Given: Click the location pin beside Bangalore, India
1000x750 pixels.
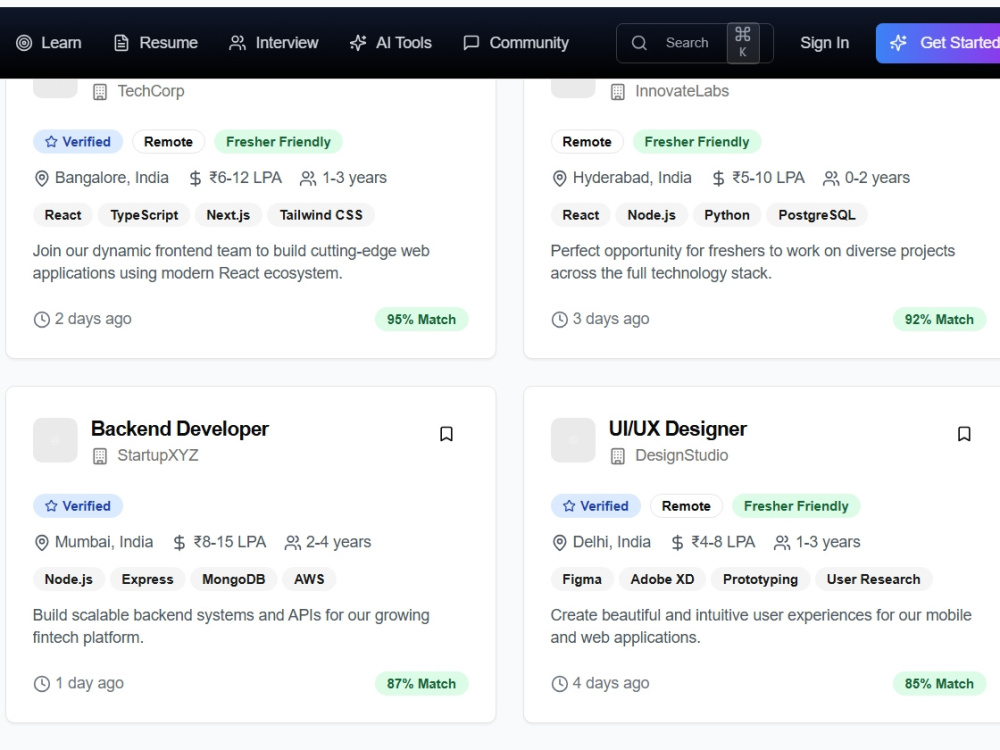Looking at the screenshot, I should point(41,179).
